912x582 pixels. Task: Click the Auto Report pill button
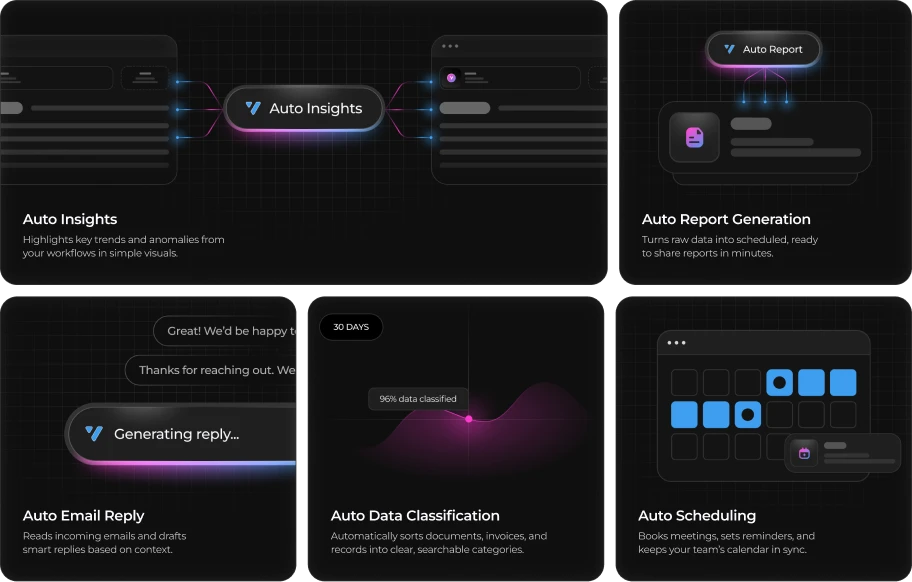click(763, 49)
